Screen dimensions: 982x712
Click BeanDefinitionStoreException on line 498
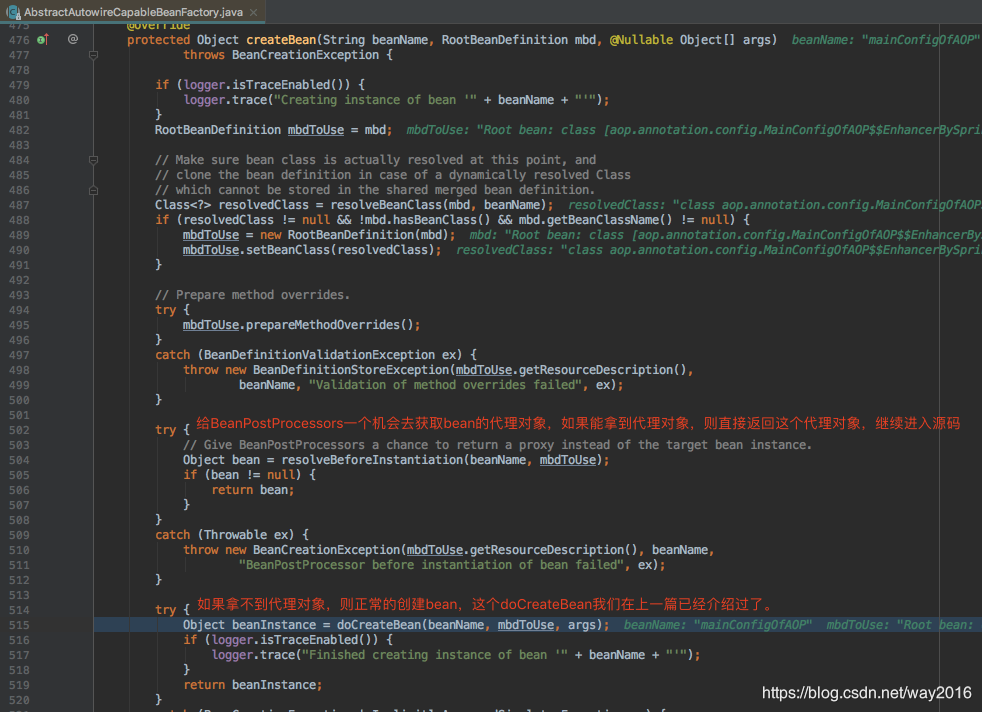(x=351, y=369)
